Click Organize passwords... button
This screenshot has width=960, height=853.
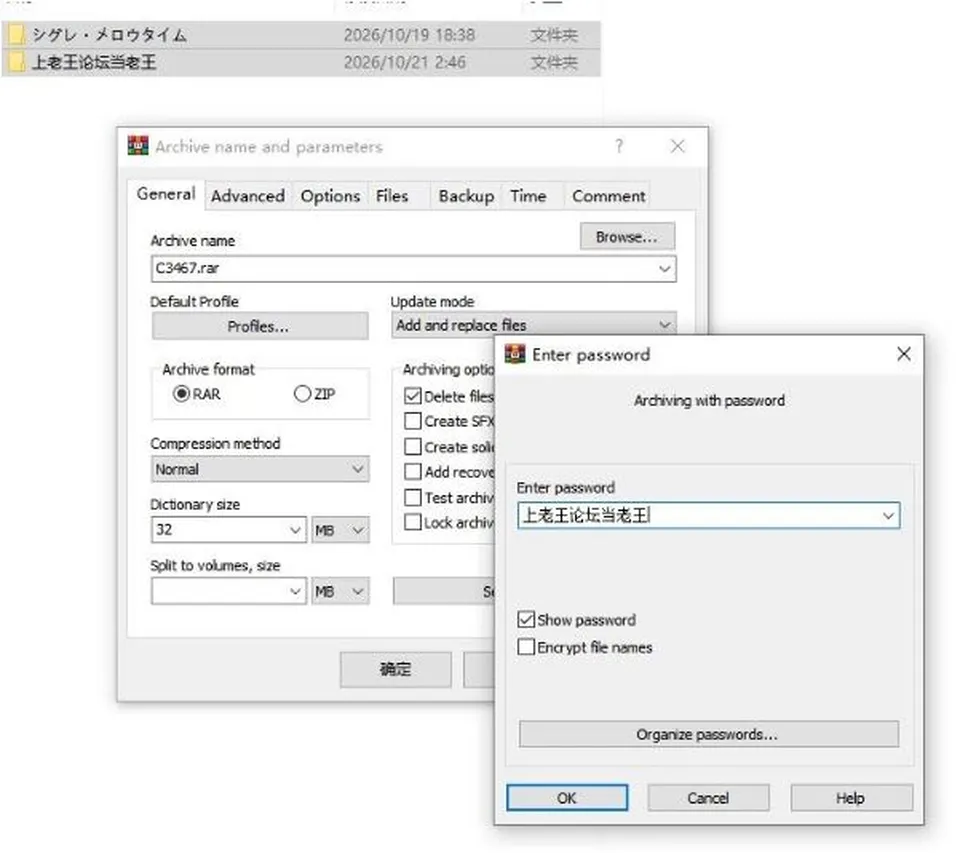coord(708,734)
